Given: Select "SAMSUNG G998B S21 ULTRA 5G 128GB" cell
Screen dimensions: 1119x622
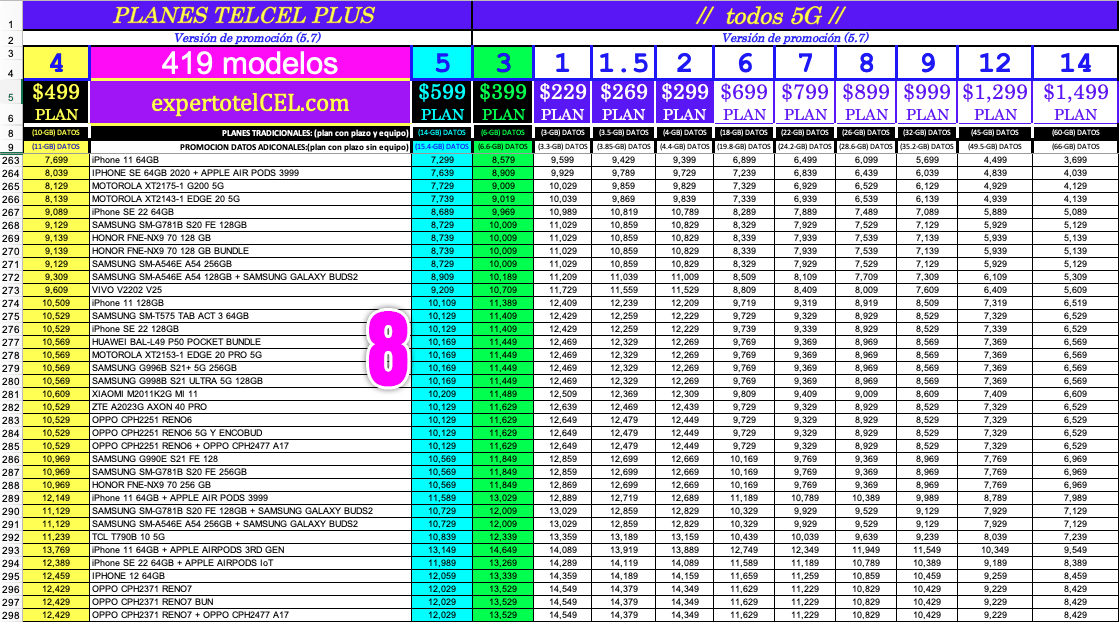Looking at the screenshot, I should click(x=250, y=381).
